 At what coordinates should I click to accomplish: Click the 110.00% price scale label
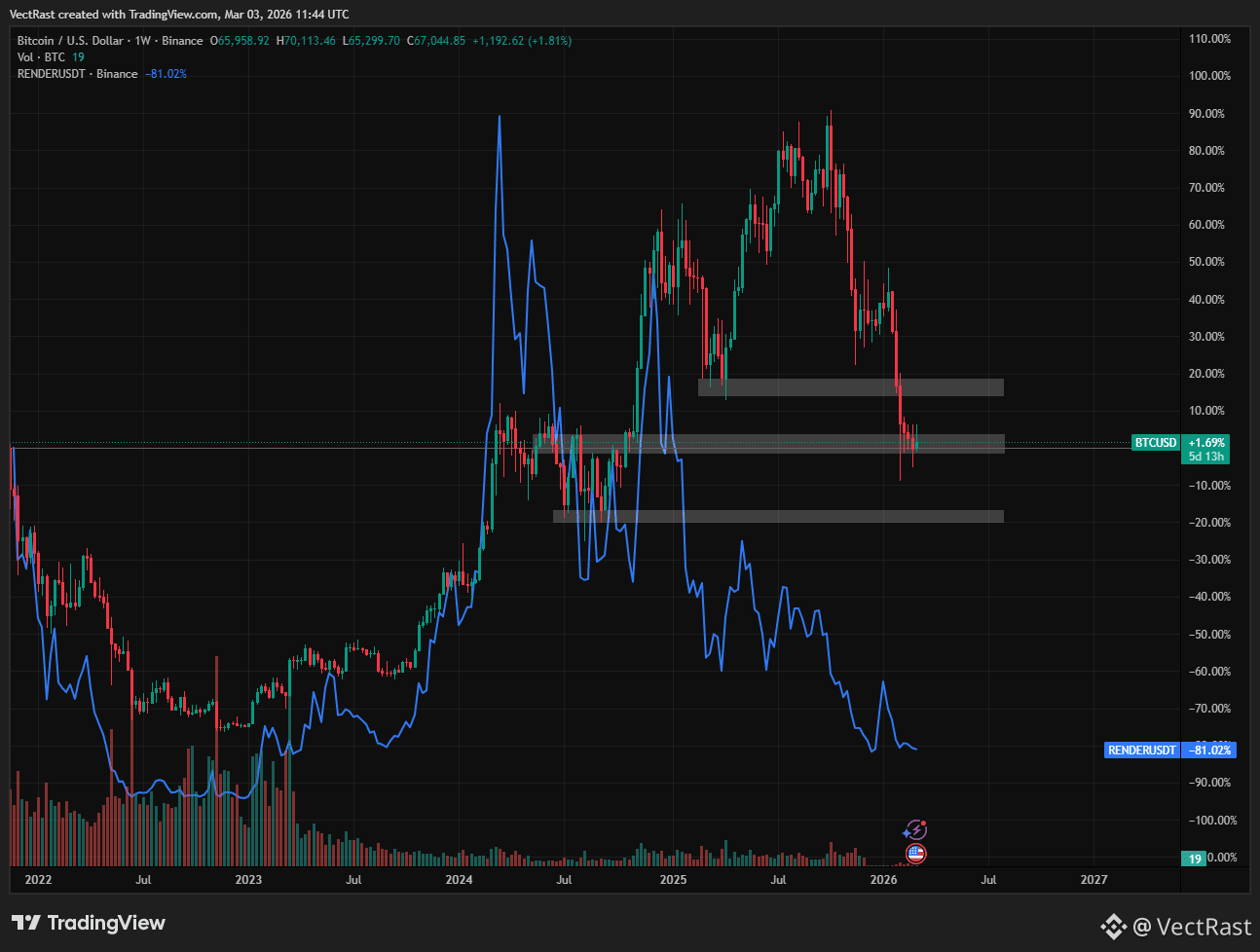[x=1209, y=39]
